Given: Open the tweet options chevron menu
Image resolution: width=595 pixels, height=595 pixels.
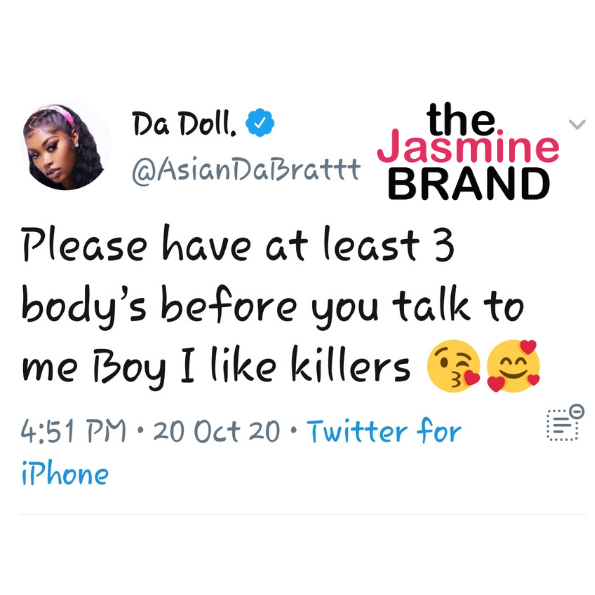Looking at the screenshot, I should (x=577, y=124).
